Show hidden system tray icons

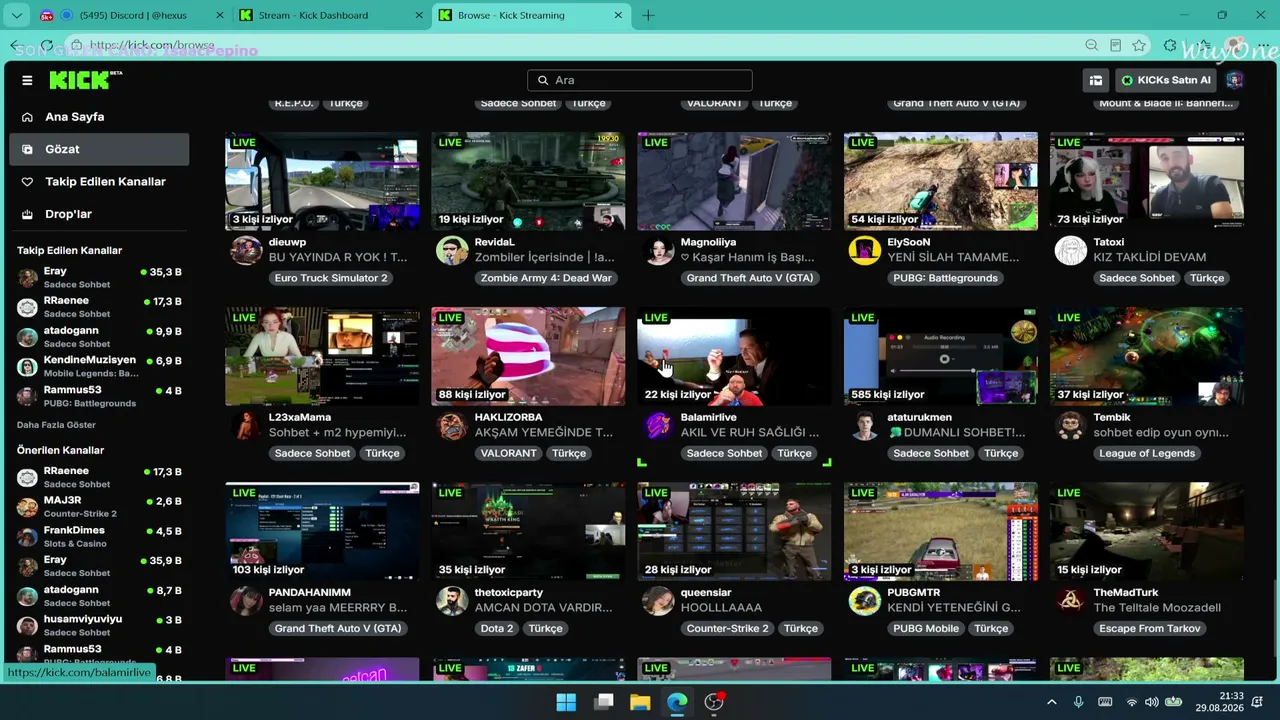(x=1051, y=702)
